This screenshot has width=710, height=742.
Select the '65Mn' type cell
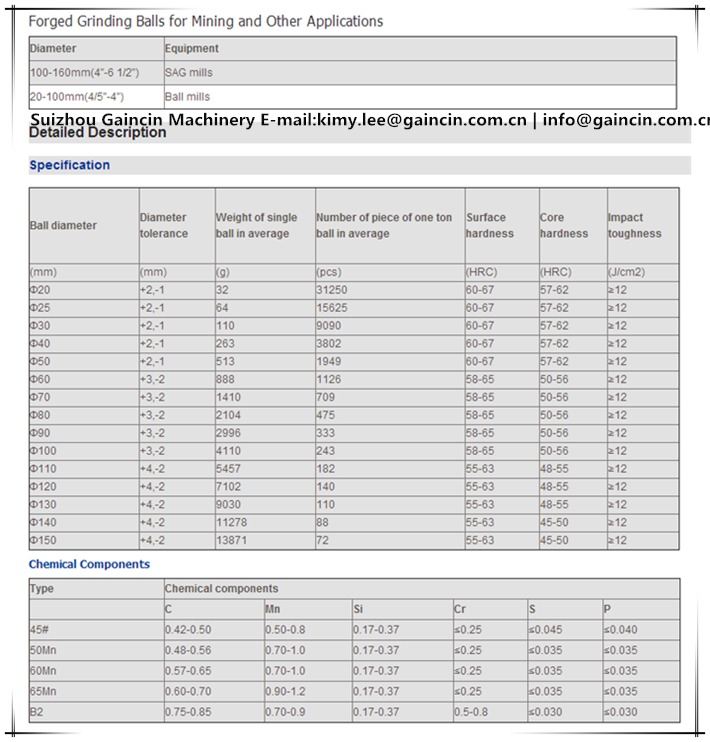point(41,691)
